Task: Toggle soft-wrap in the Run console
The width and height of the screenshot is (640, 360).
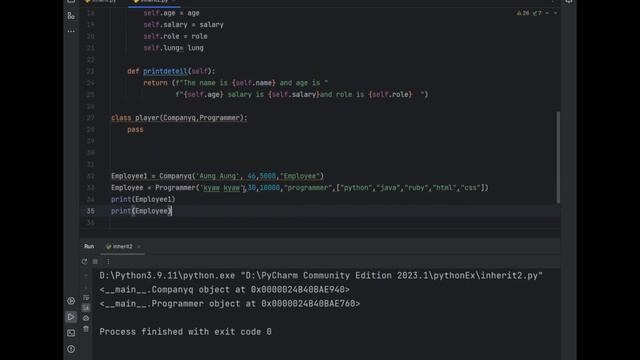Action: (x=86, y=298)
